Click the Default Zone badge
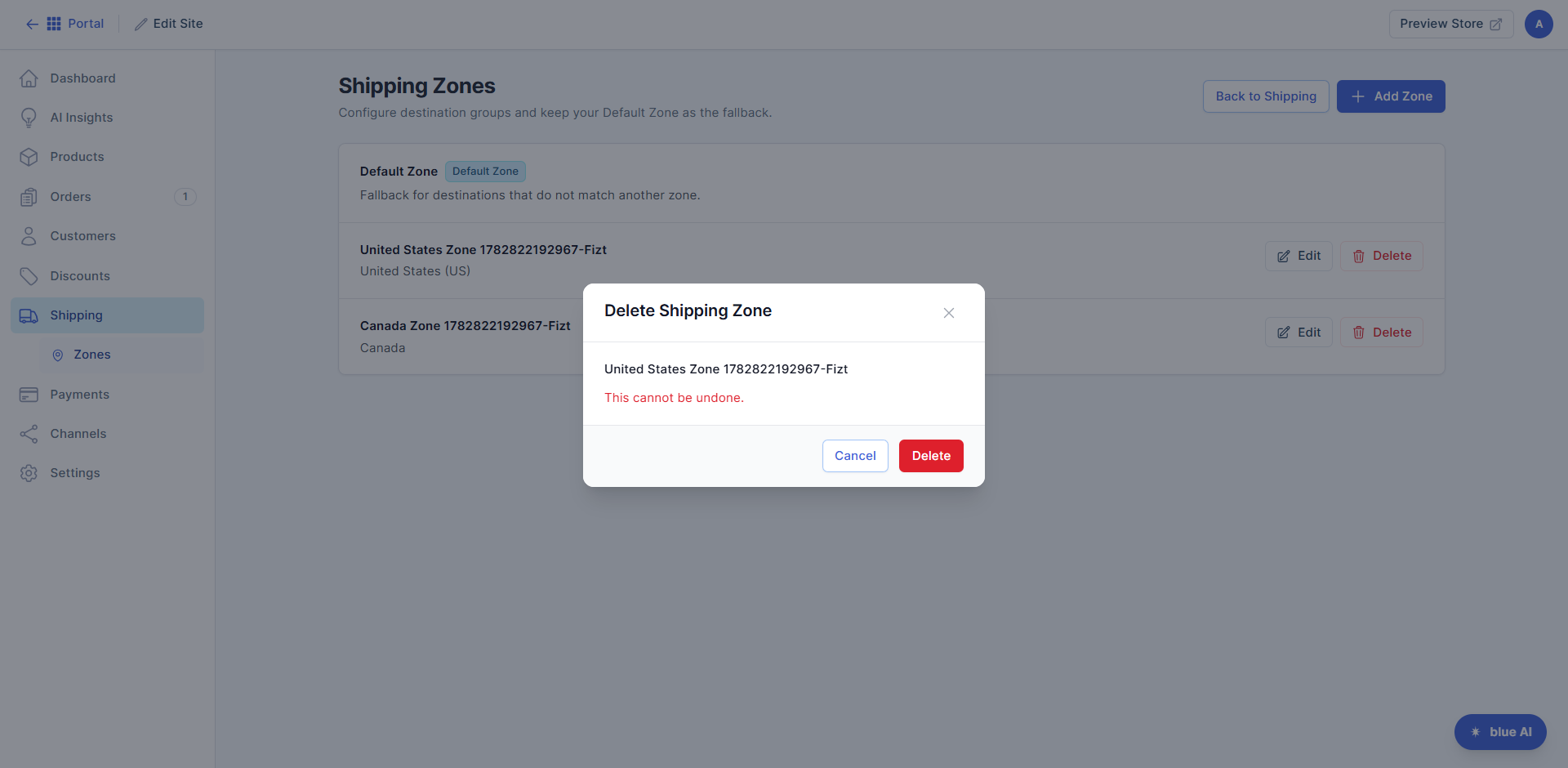1568x768 pixels. tap(485, 172)
